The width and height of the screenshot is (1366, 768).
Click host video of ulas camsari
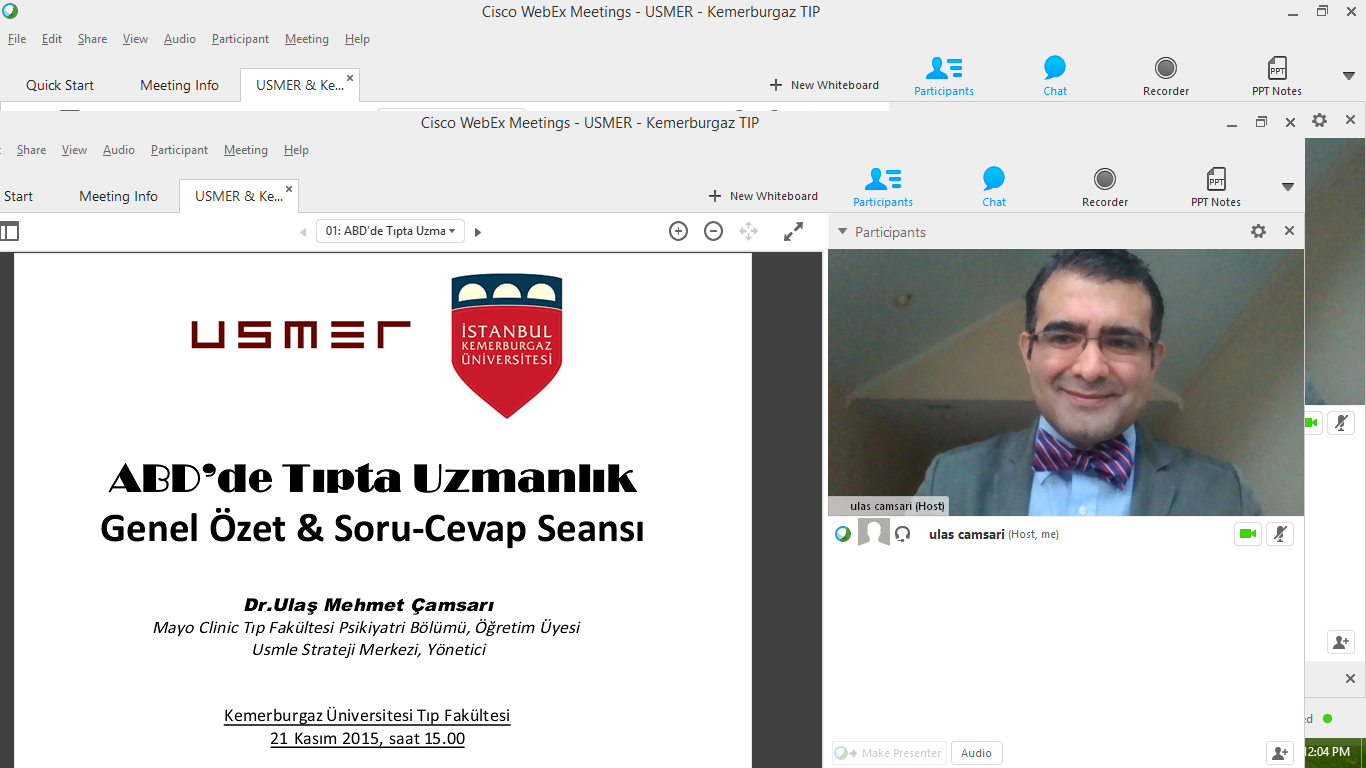(x=1066, y=382)
